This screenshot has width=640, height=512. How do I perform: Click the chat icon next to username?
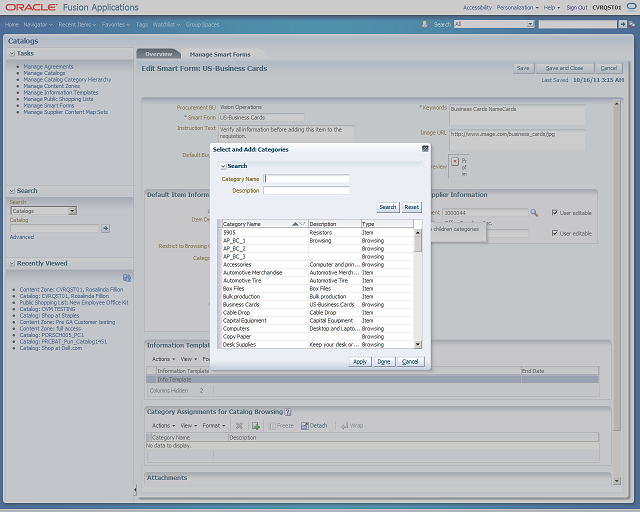click(x=631, y=7)
